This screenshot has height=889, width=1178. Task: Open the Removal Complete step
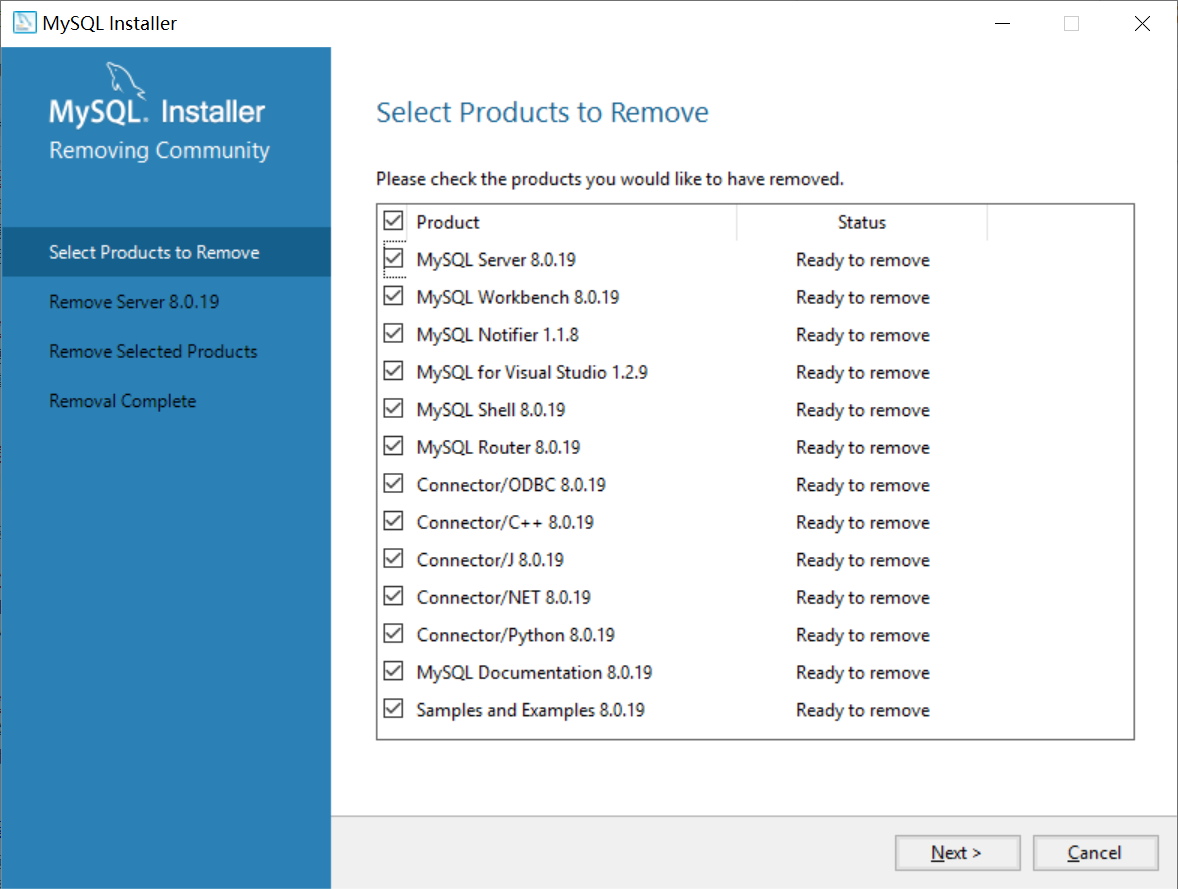point(122,401)
